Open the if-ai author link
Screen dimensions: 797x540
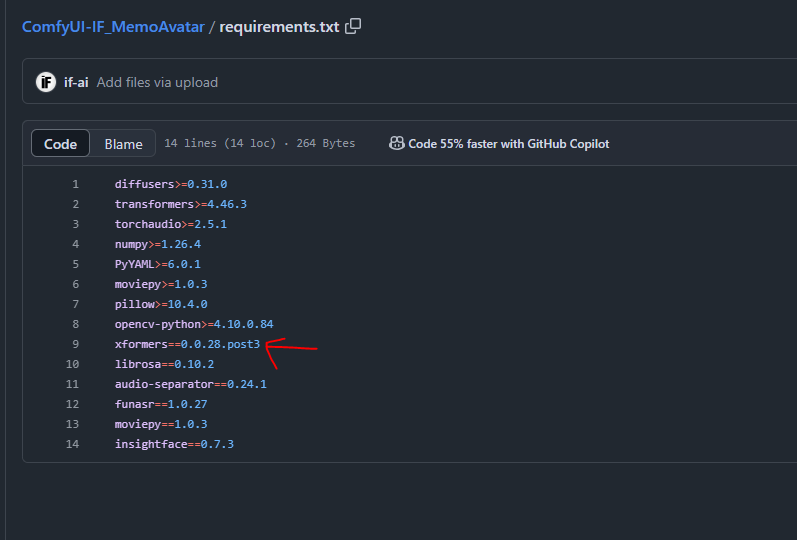(76, 82)
